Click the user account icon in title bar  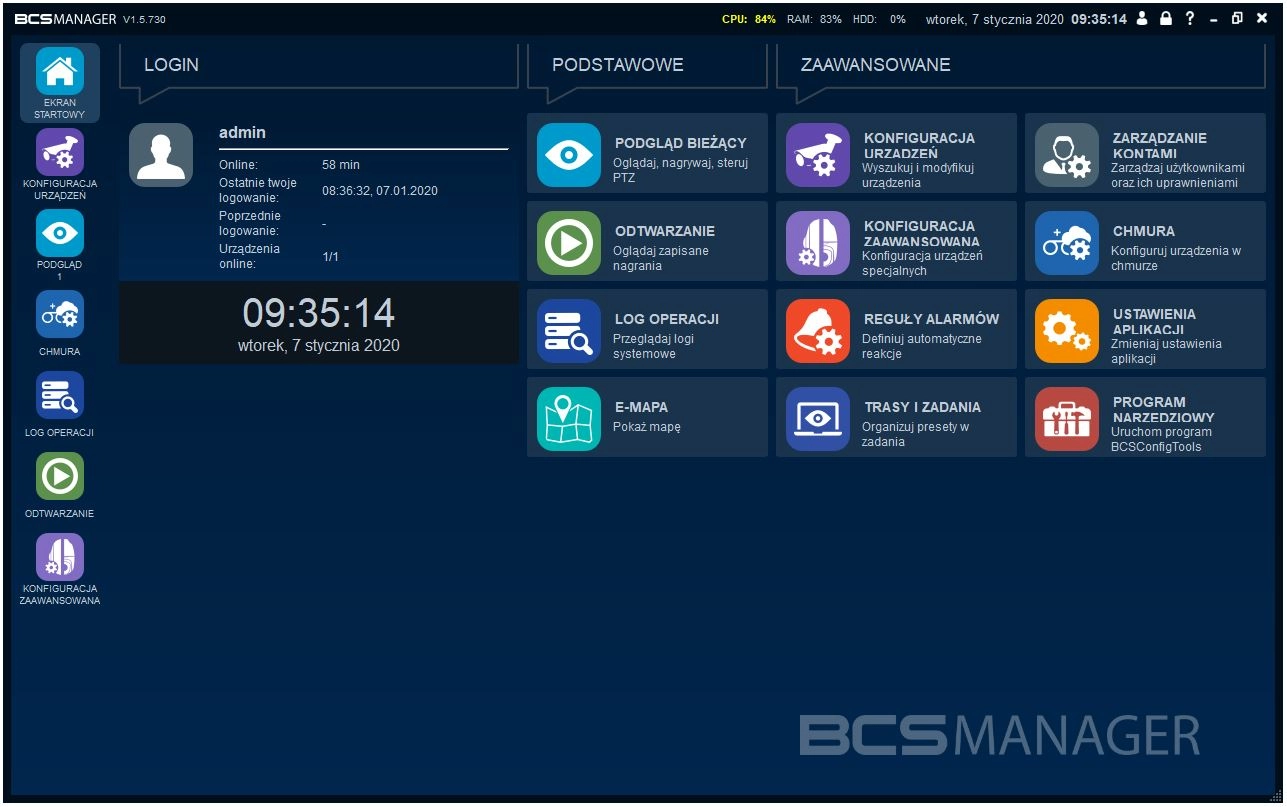(x=1143, y=18)
